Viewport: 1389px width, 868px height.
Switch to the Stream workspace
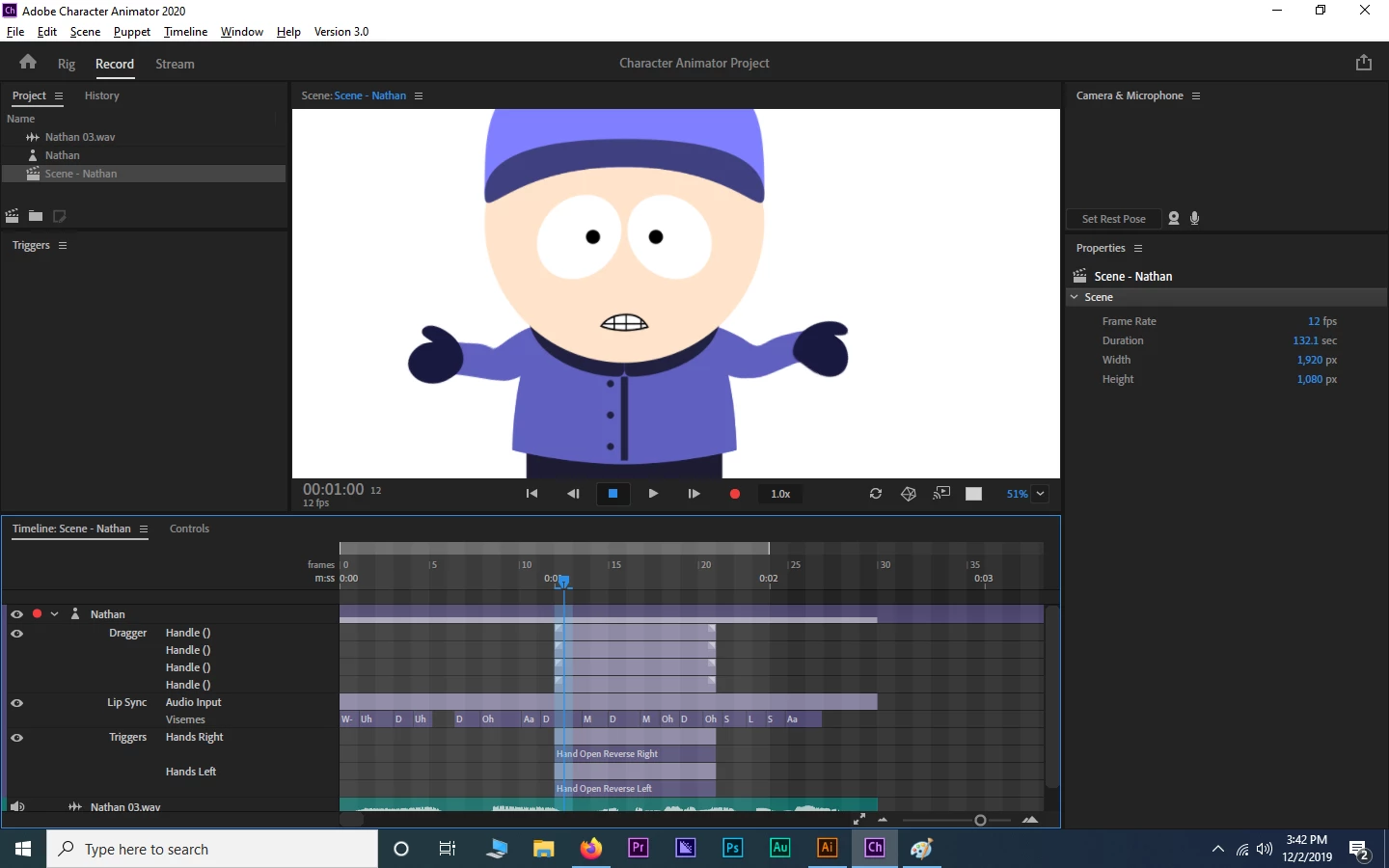click(x=175, y=64)
